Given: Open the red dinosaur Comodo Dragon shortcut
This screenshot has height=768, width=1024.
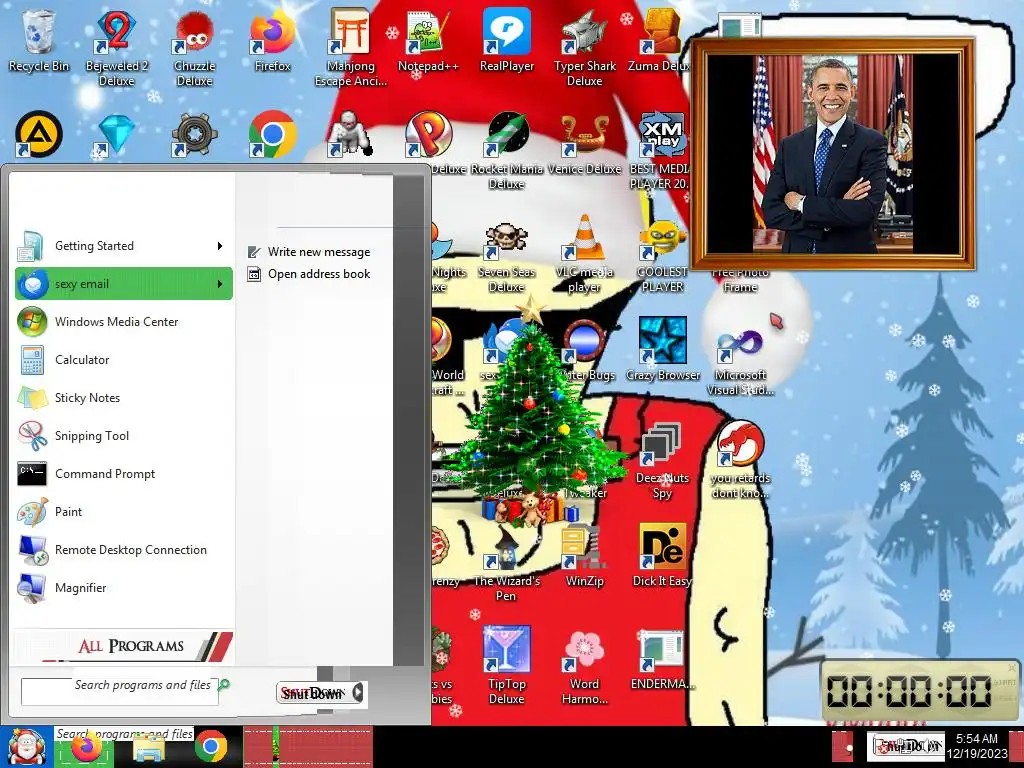Looking at the screenshot, I should [740, 460].
